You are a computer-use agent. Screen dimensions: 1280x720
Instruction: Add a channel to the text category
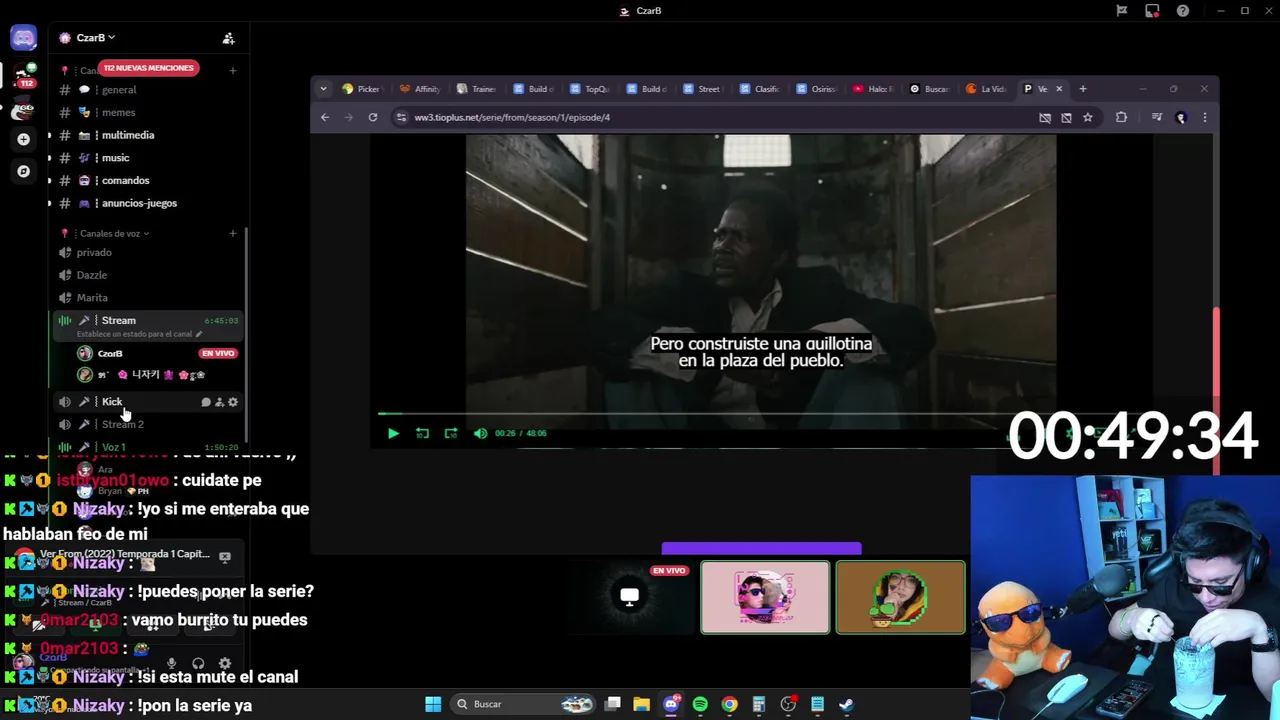[x=233, y=70]
